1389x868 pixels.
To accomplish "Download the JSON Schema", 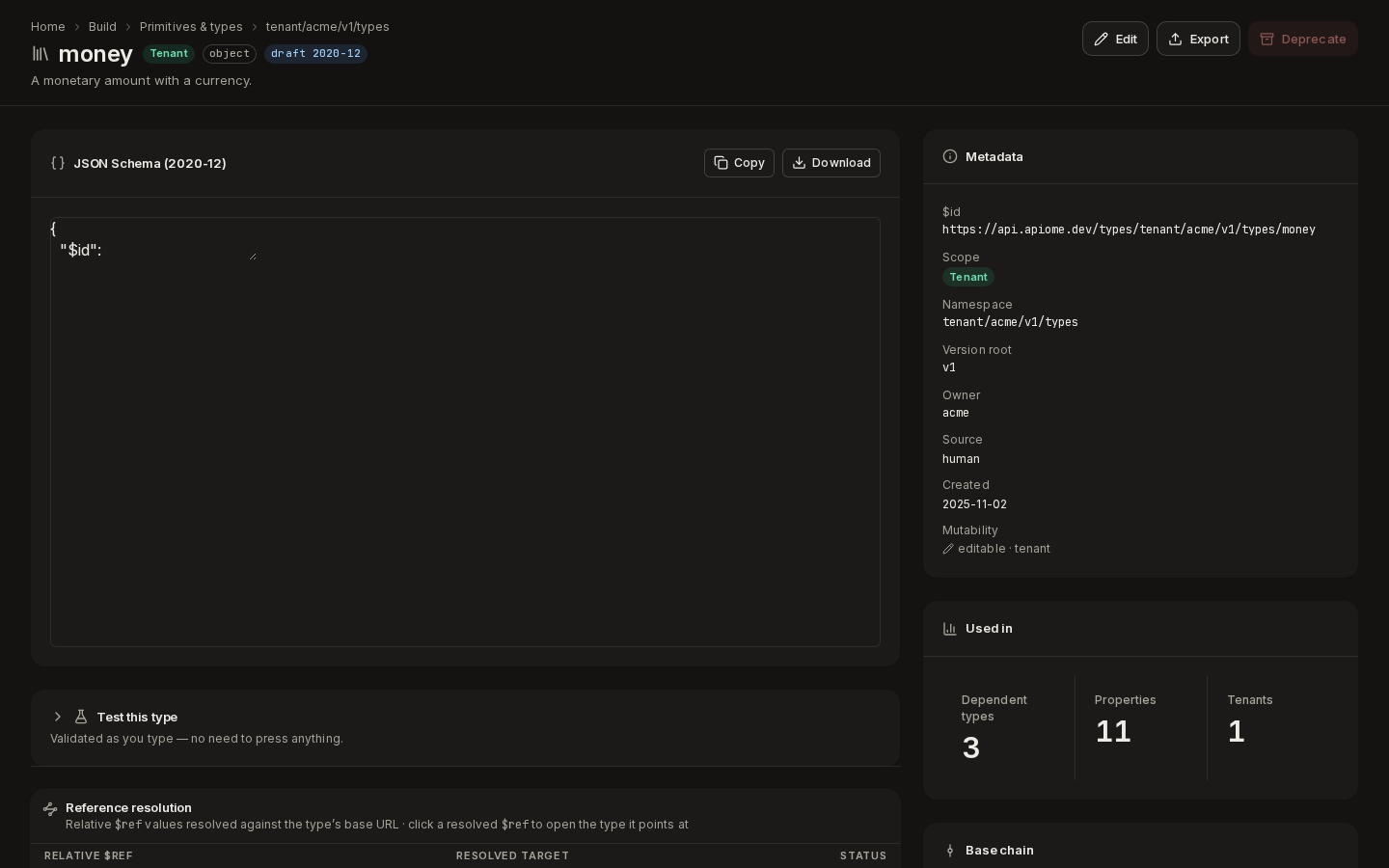I will click(831, 163).
